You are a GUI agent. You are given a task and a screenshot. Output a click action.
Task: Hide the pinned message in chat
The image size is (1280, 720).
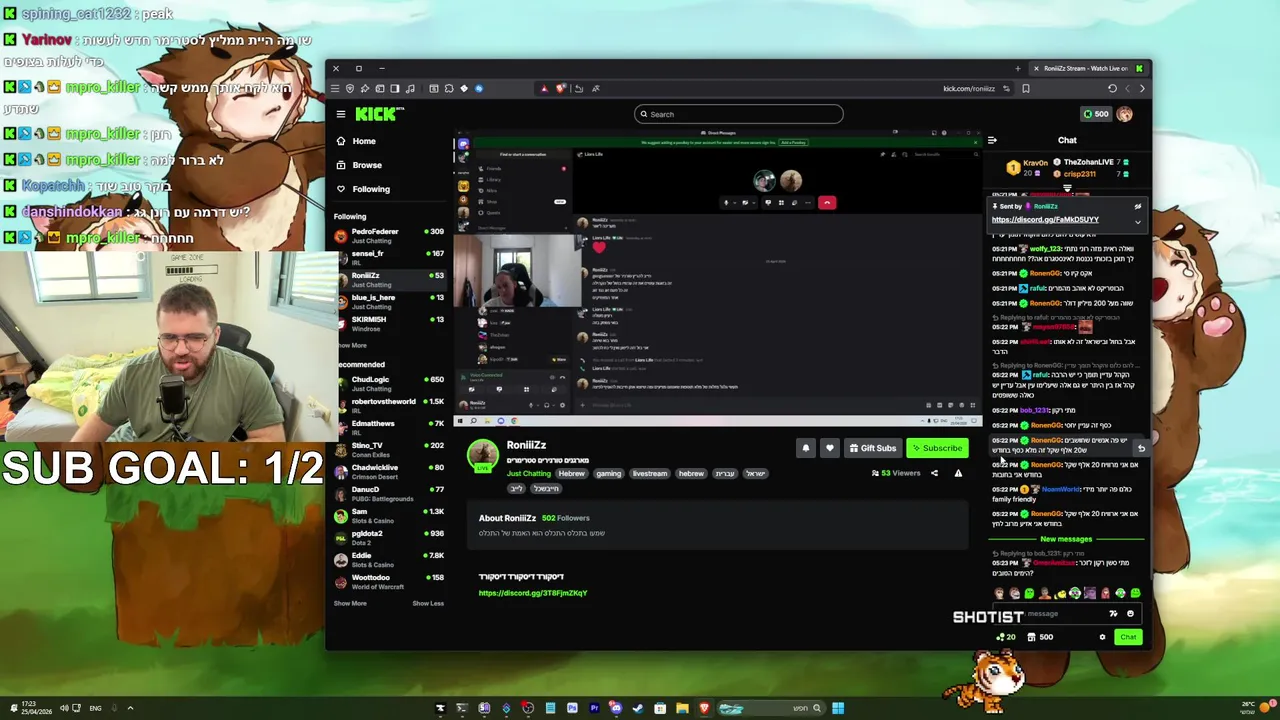click(1137, 206)
